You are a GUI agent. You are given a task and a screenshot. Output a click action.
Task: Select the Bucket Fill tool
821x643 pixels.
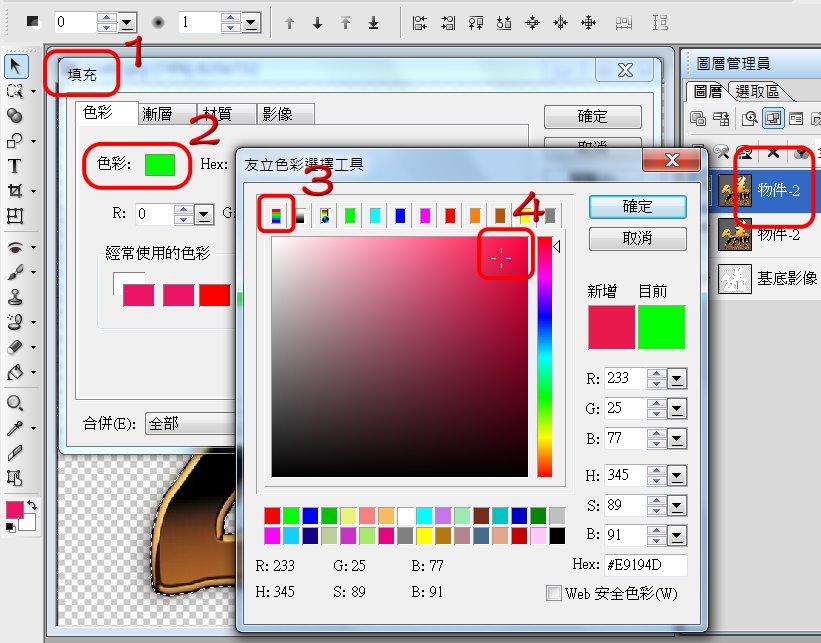tap(15, 372)
